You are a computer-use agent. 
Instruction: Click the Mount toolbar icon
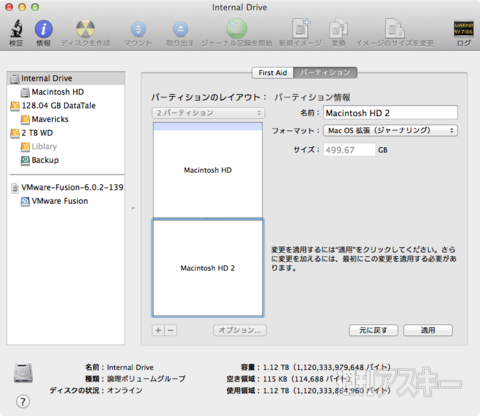point(138,29)
